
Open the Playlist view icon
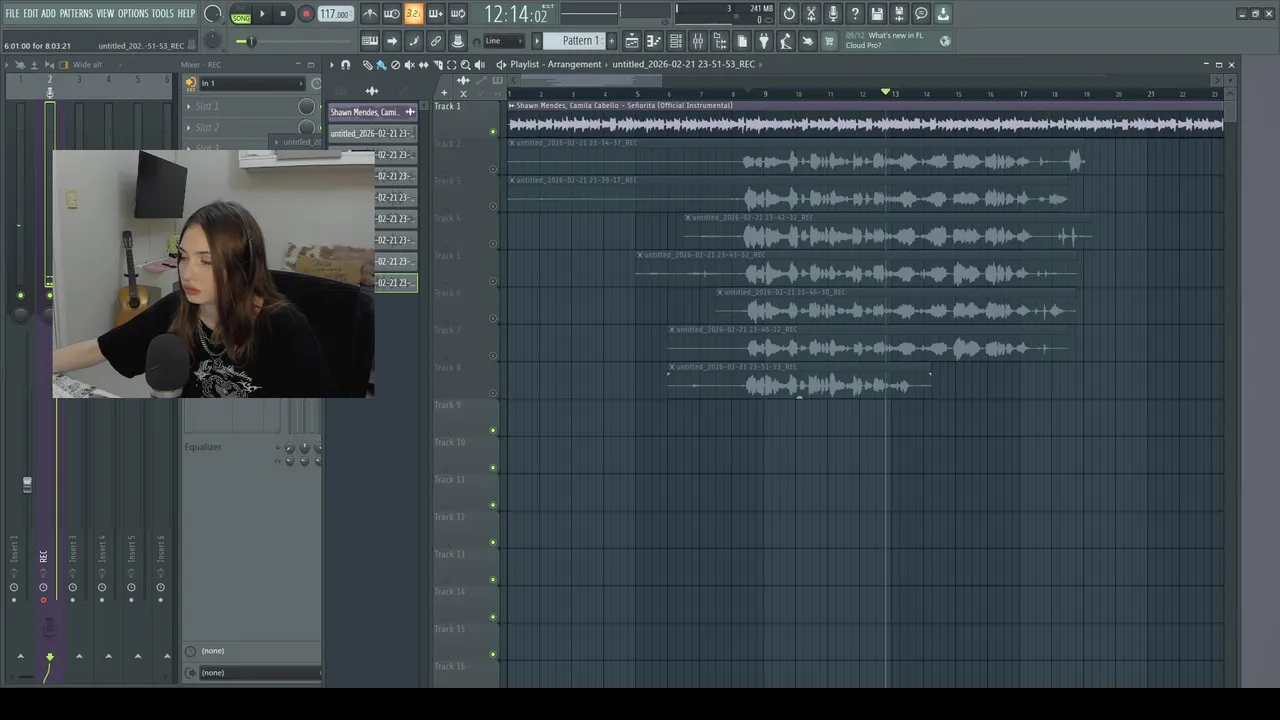pyautogui.click(x=632, y=41)
